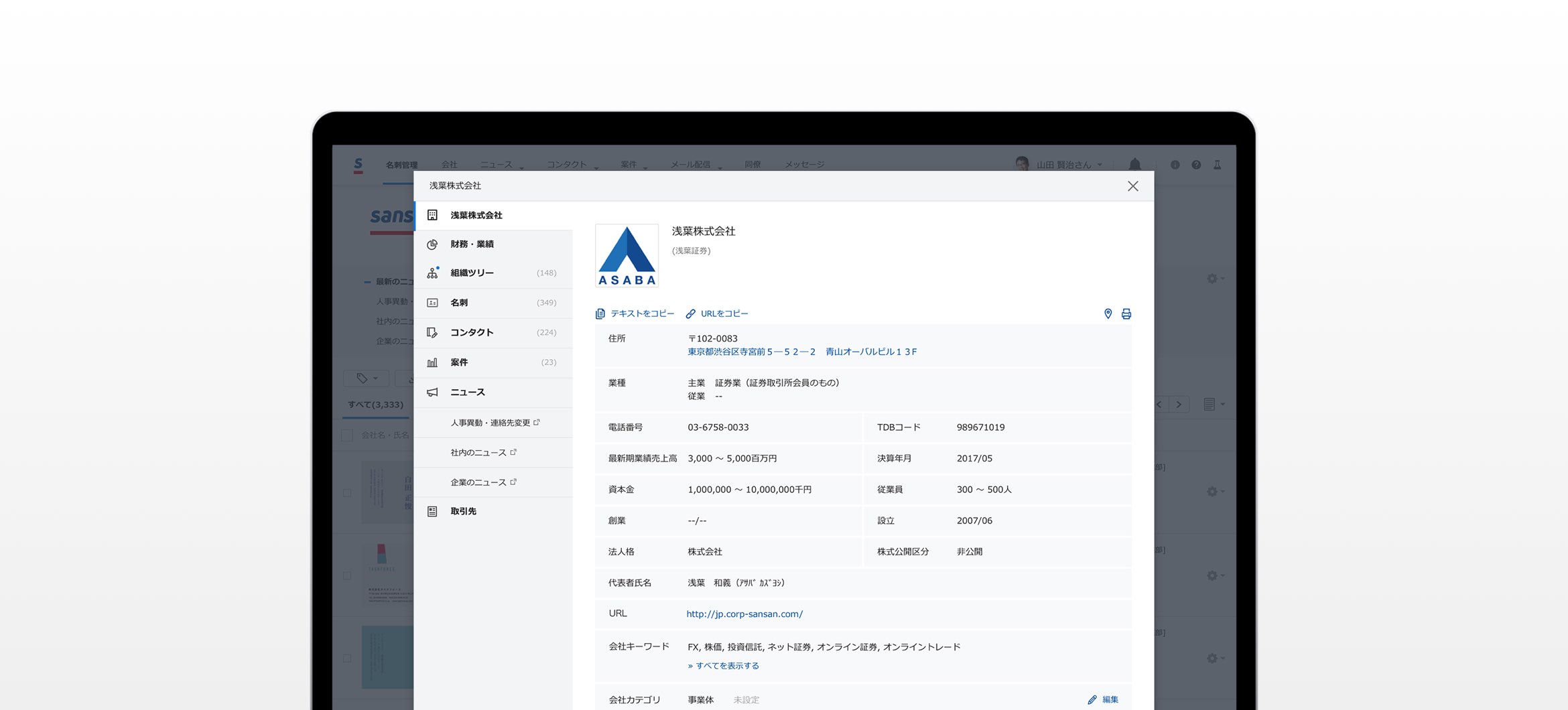The width and height of the screenshot is (1568, 710).
Task: Open 山田 賢治さん user dropdown
Action: (x=1059, y=165)
